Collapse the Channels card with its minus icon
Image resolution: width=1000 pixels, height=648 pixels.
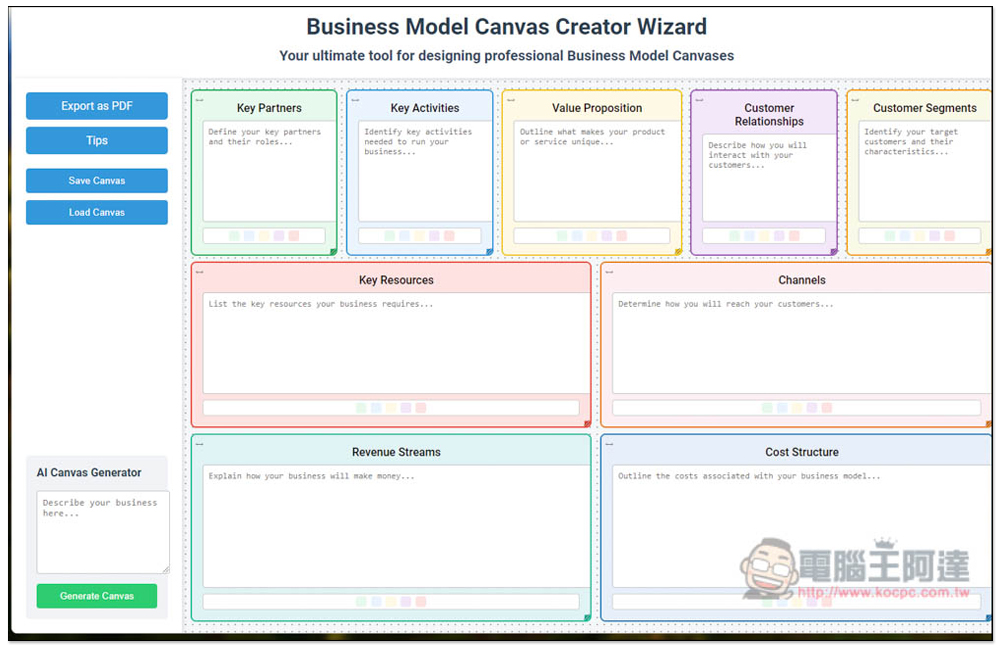pos(609,272)
